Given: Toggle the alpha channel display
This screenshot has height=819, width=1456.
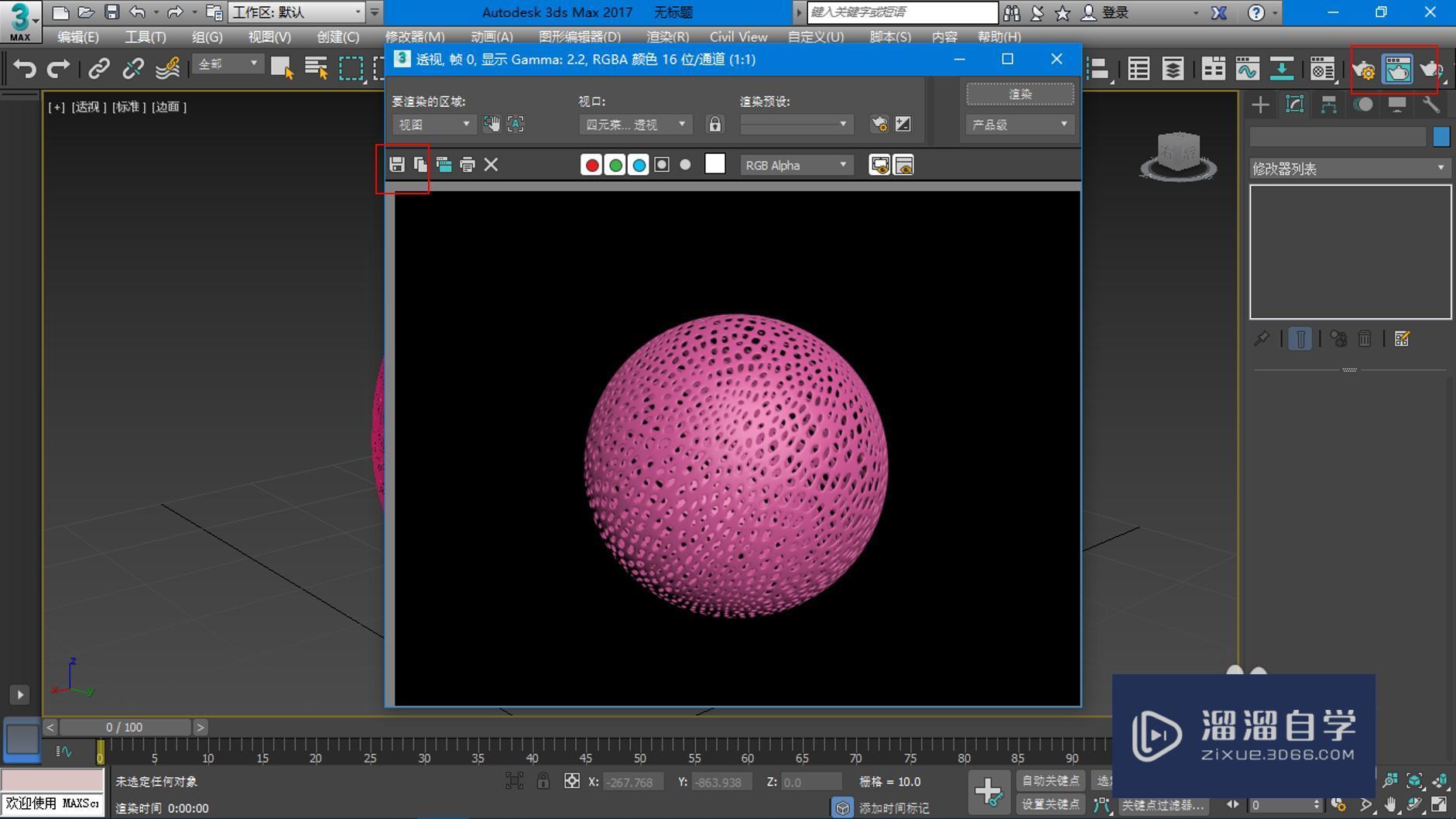Looking at the screenshot, I should click(662, 165).
